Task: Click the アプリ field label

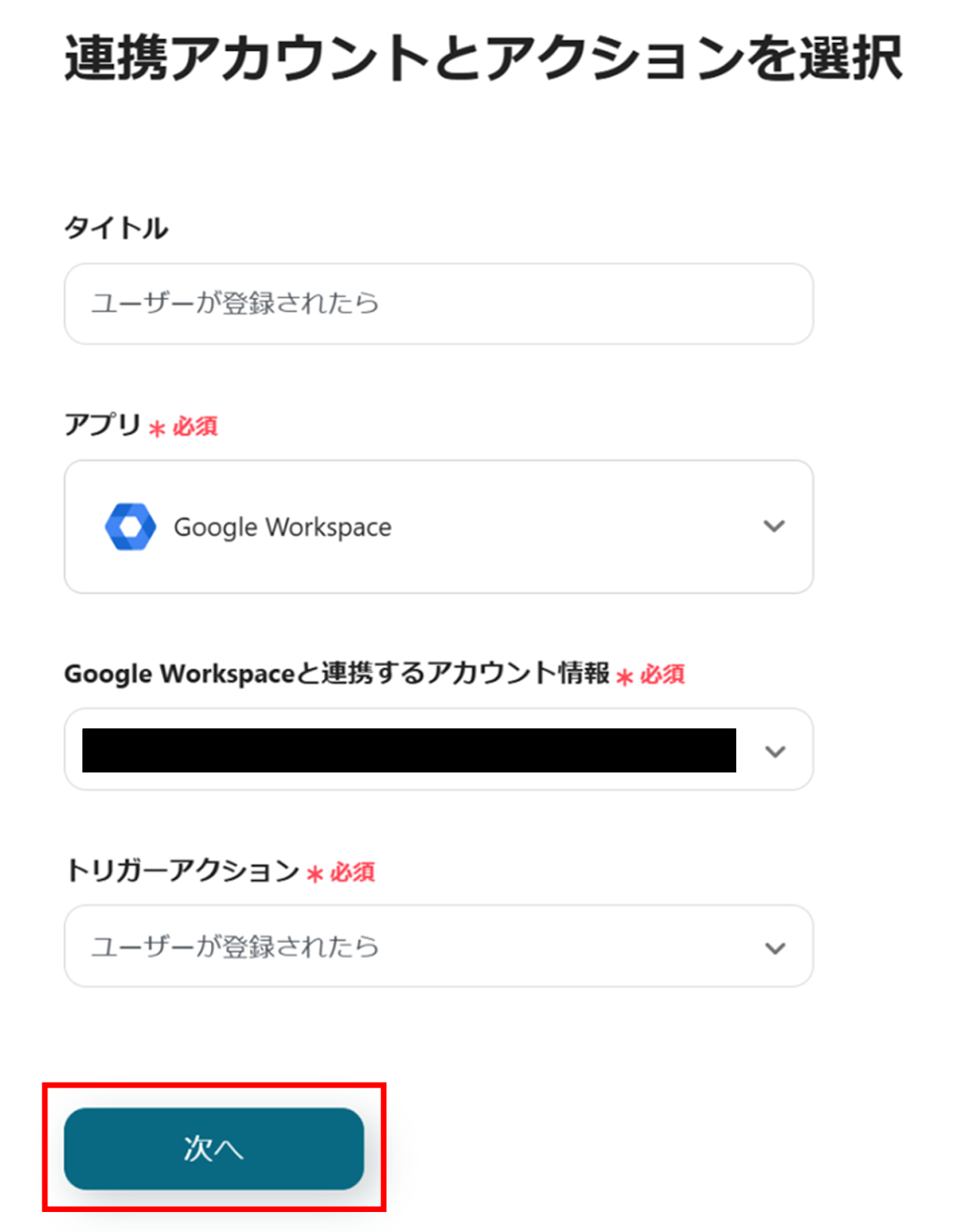Action: (102, 424)
